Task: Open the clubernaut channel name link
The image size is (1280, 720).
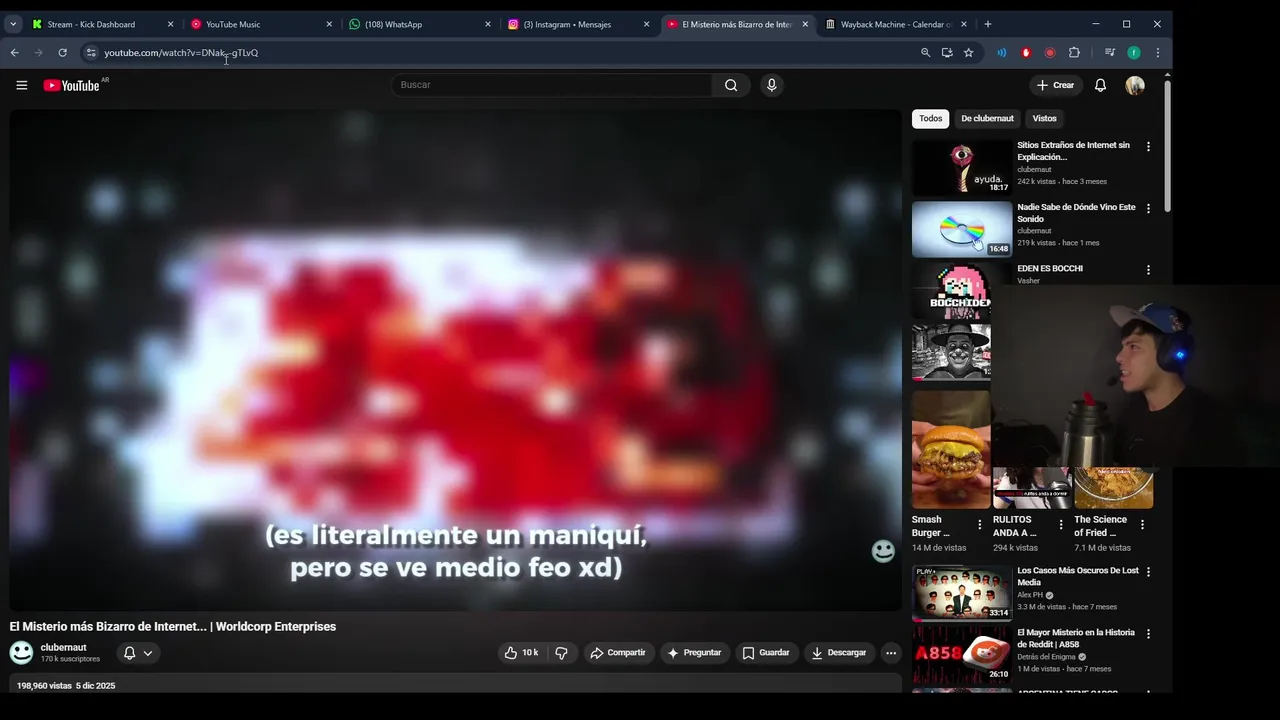Action: pos(64,647)
